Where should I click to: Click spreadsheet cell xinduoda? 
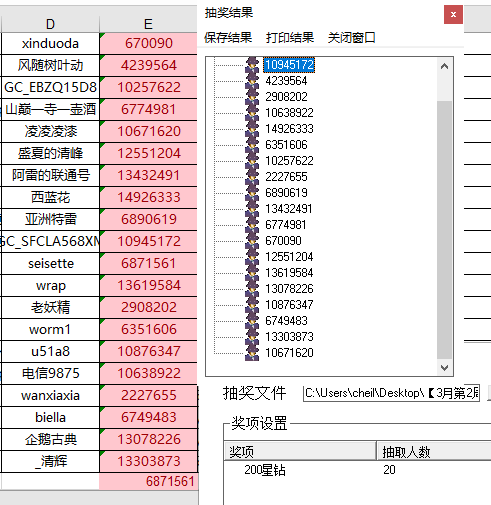coord(50,43)
